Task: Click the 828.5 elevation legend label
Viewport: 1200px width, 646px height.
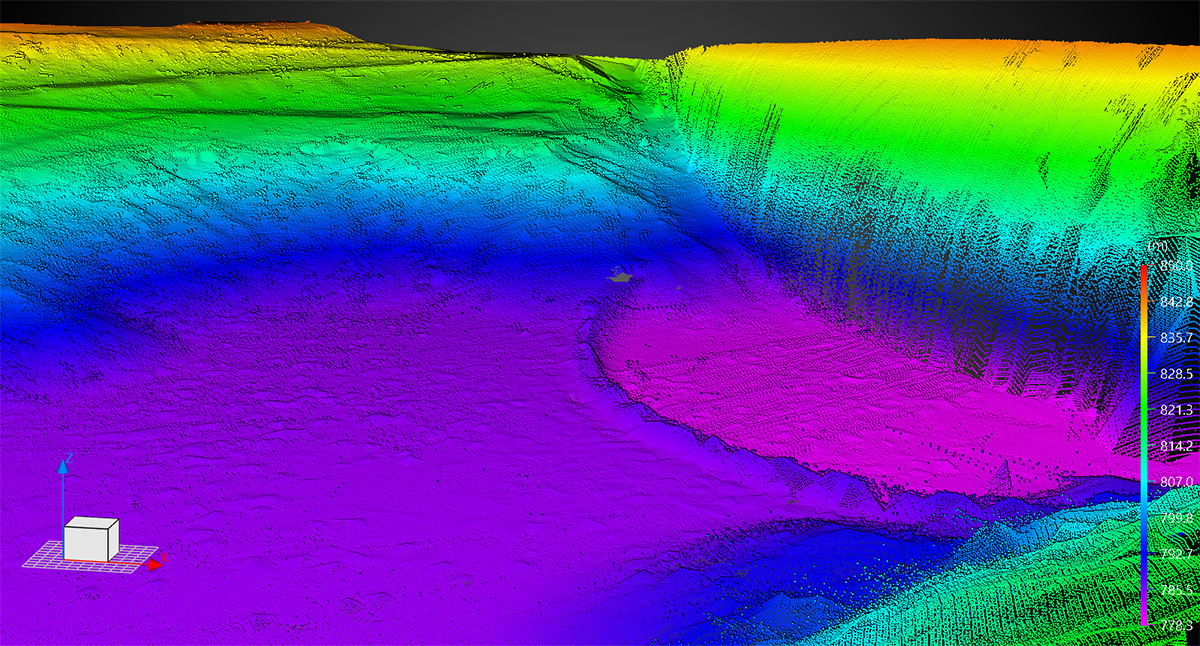Action: click(1177, 374)
